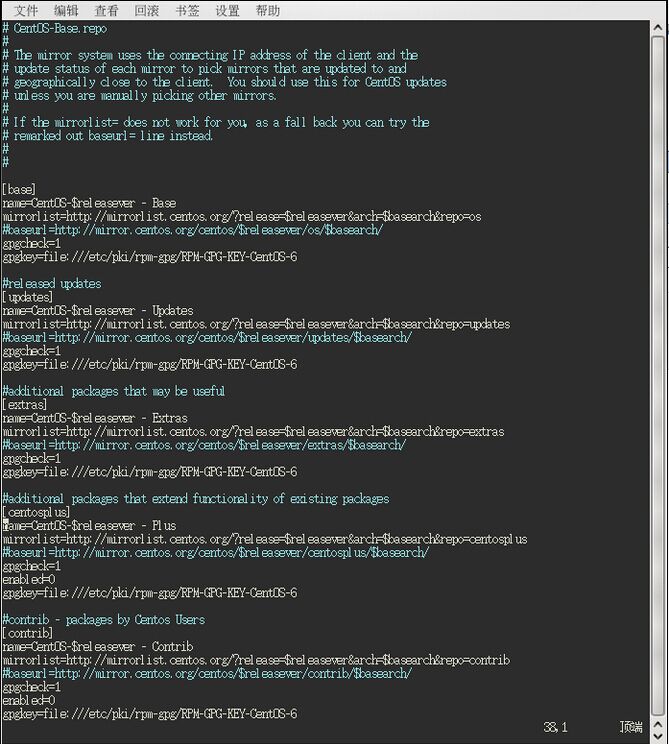Click the scrollbar up arrow at top
Viewport: 669px width, 744px height.
658,28
